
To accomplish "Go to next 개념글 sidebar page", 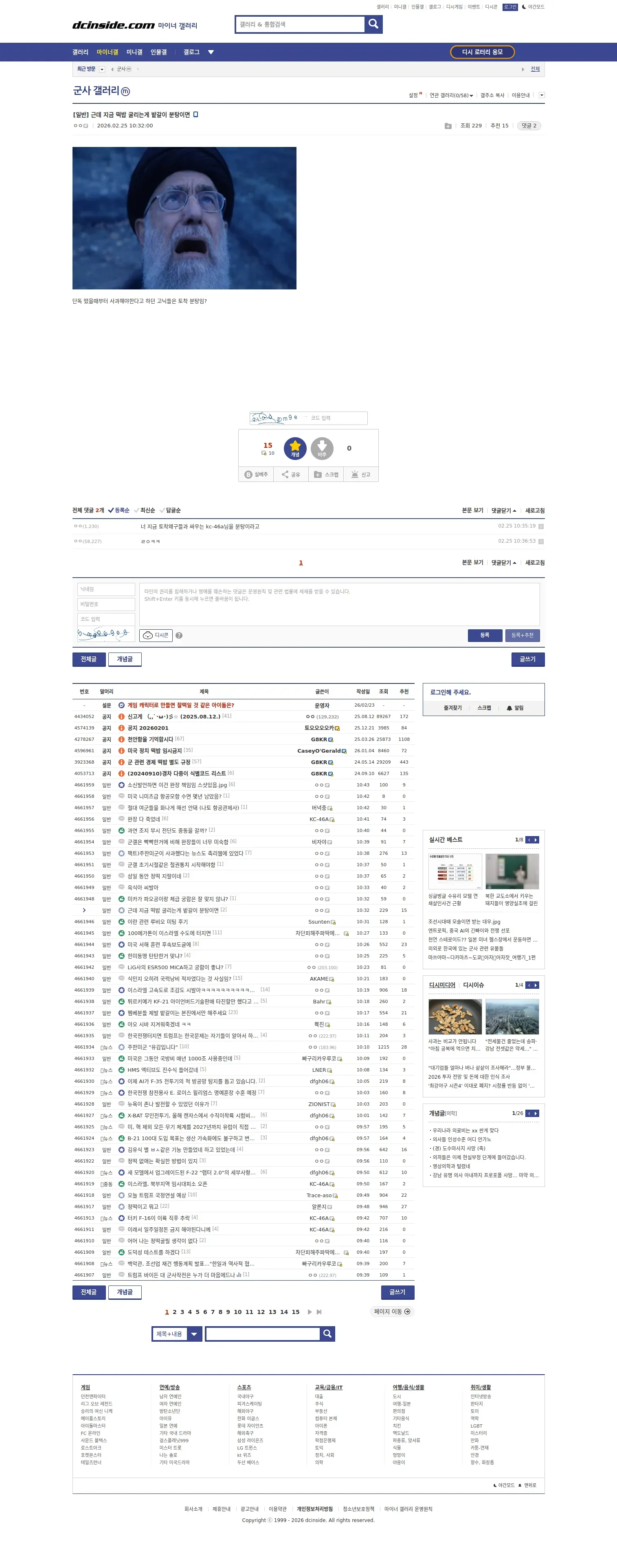I will [536, 1113].
